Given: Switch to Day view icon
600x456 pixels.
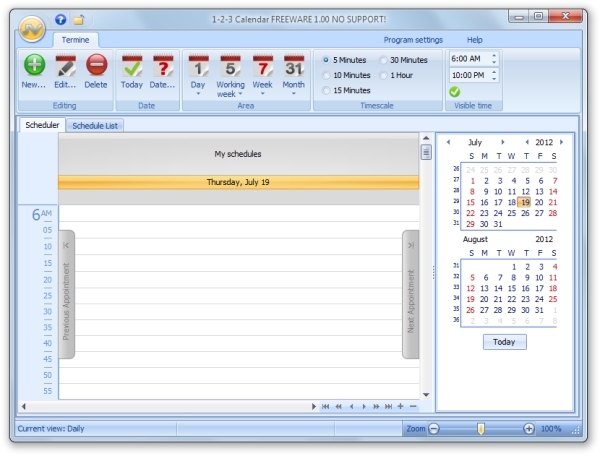Looking at the screenshot, I should [x=199, y=66].
